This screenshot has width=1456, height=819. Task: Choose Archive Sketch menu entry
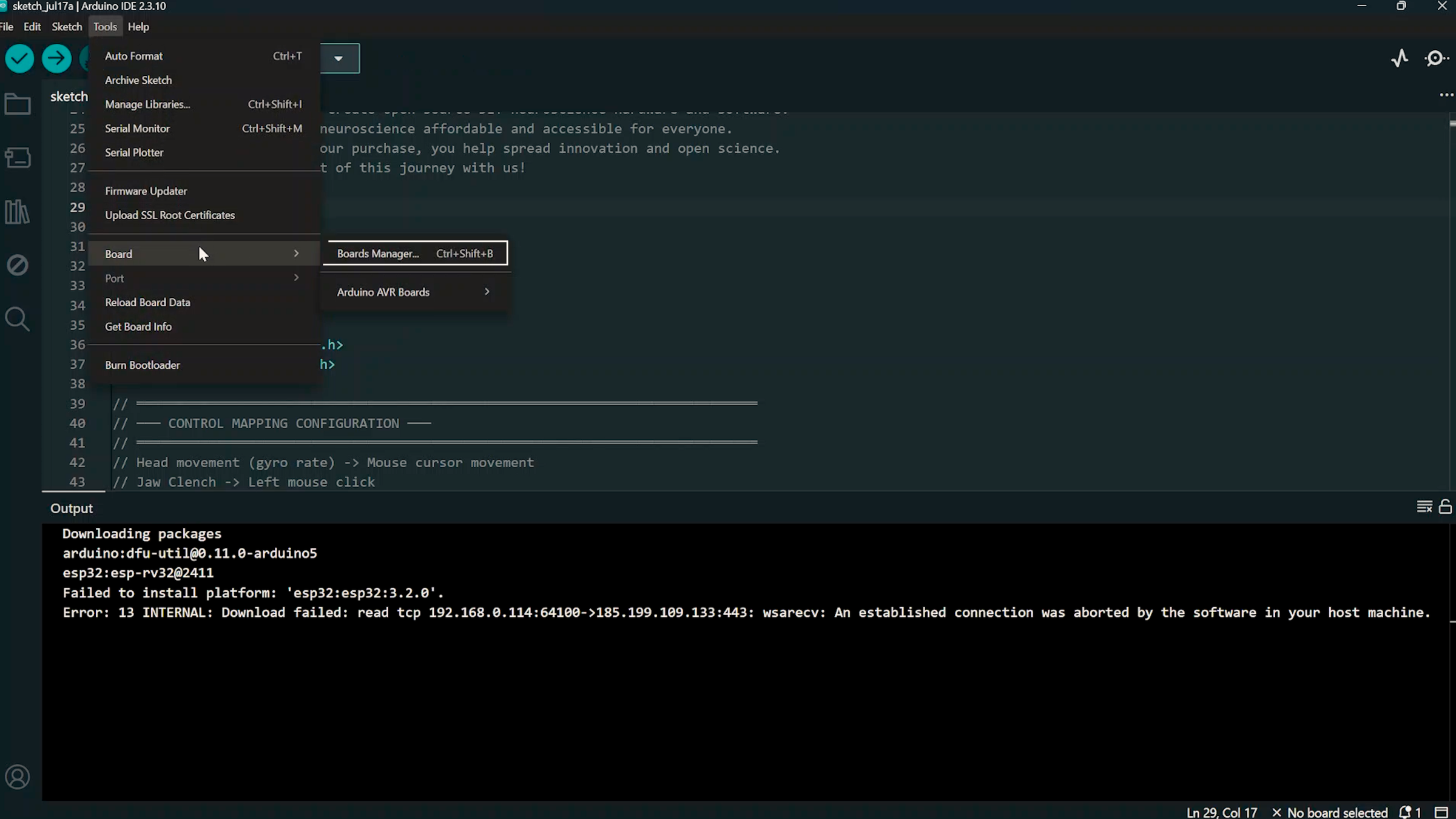(204, 80)
